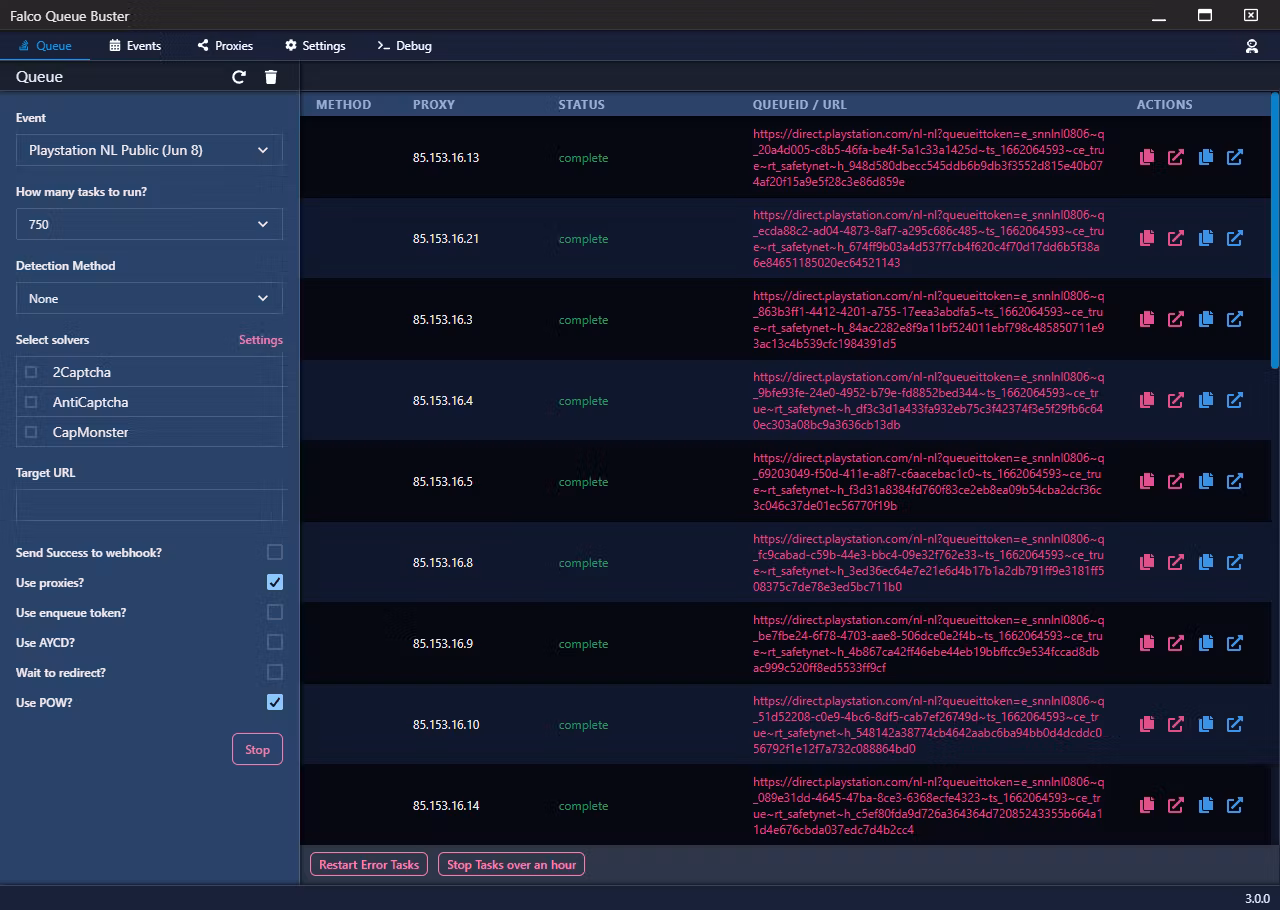This screenshot has width=1280, height=910.
Task: Tick the Use AYCD checkbox
Action: tap(275, 642)
